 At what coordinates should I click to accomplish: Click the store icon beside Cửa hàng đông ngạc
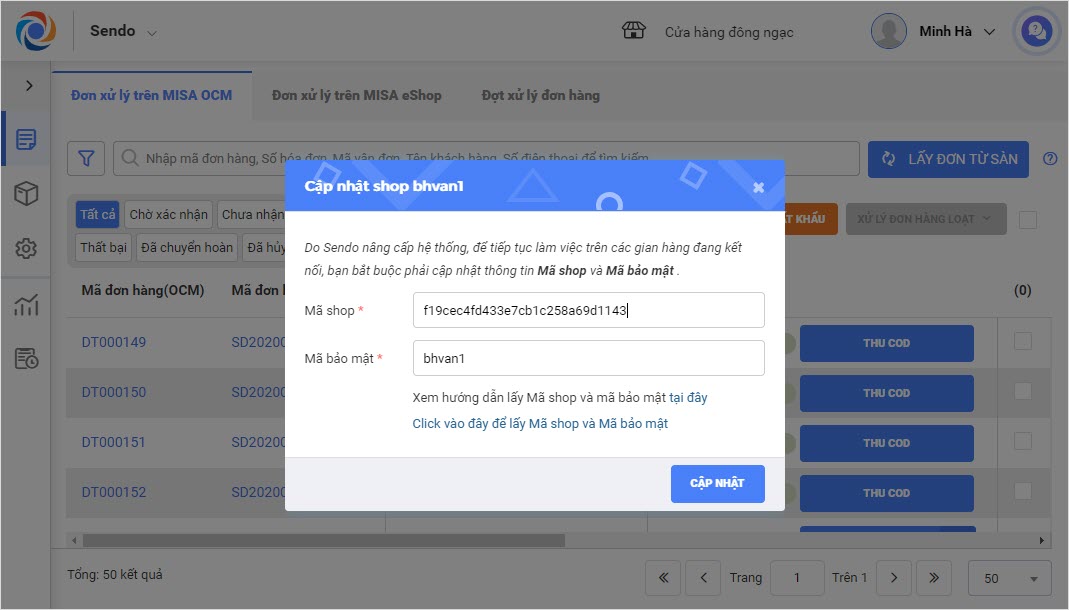point(633,31)
